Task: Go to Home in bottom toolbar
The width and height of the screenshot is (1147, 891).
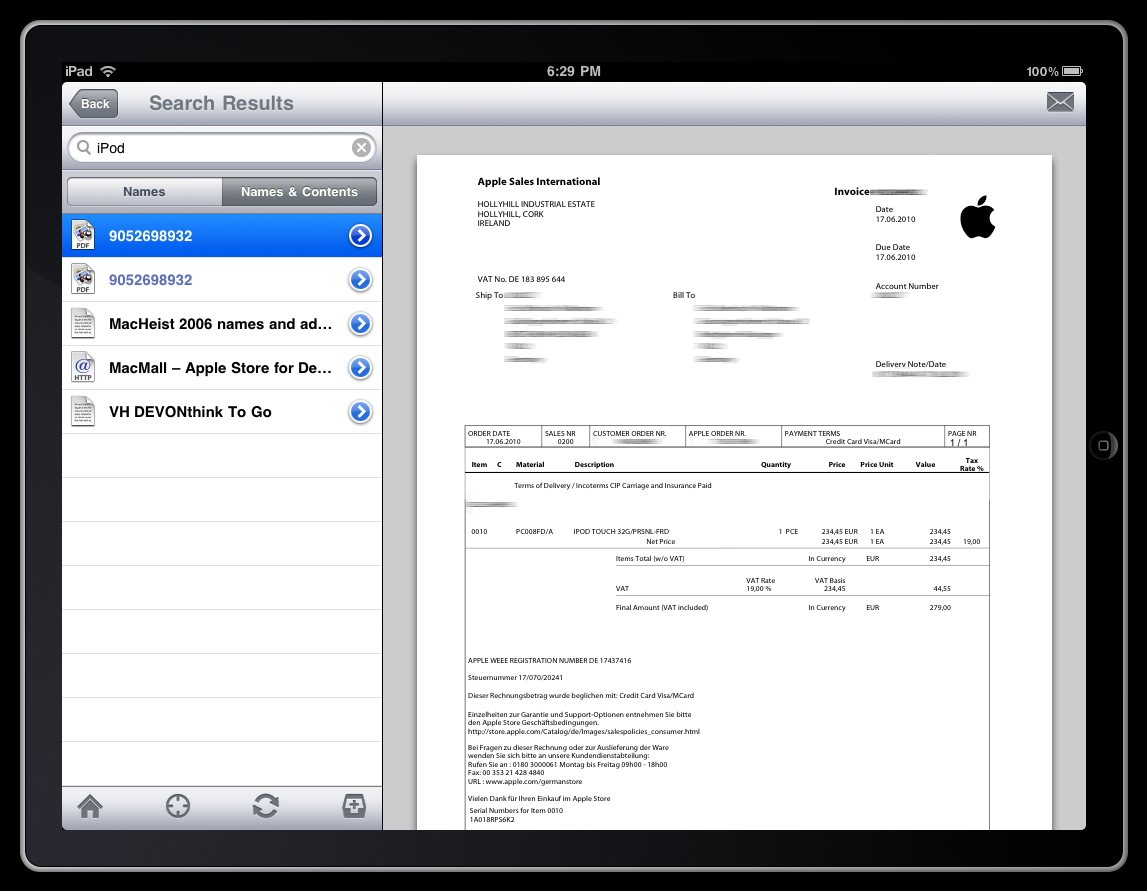Action: point(90,806)
